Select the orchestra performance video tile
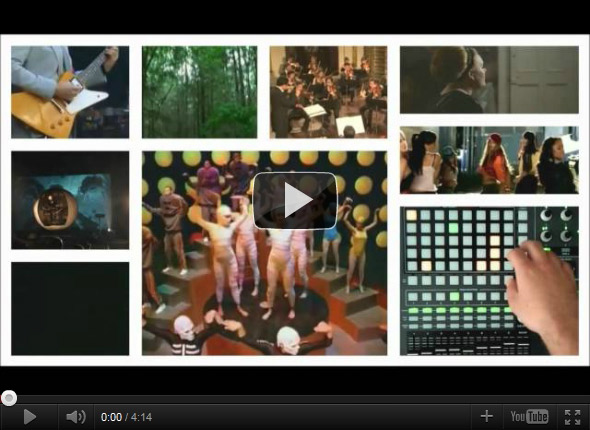The image size is (590, 430). pos(328,92)
